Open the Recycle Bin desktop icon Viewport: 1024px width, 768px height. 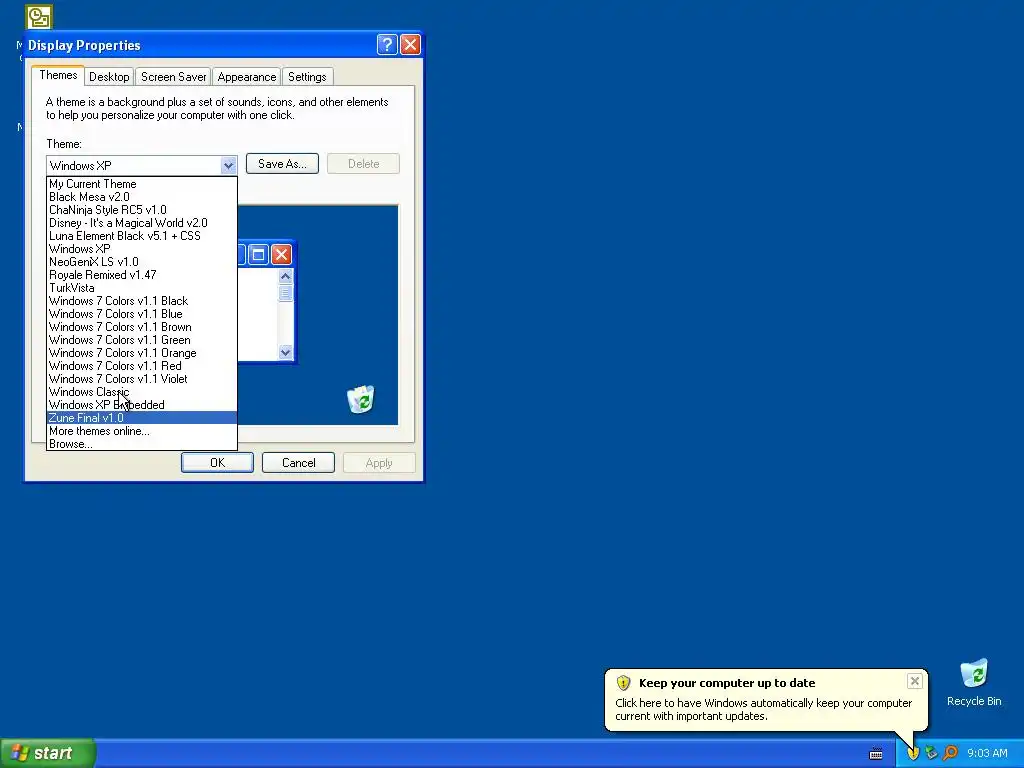[974, 682]
